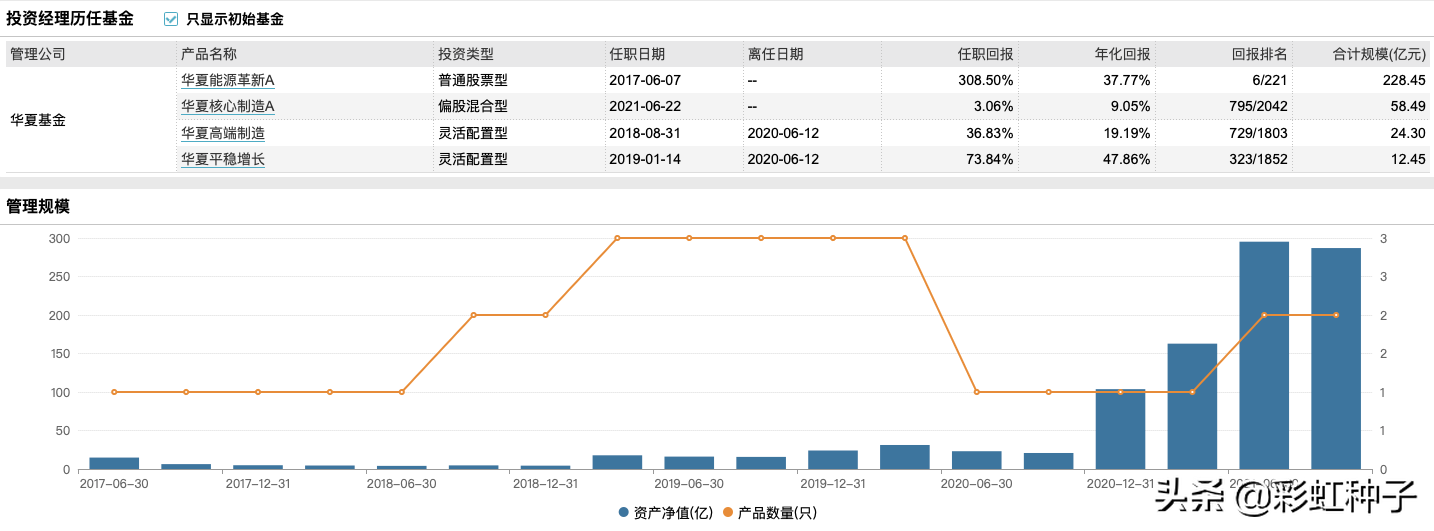The image size is (1434, 531).
Task: Select the 投资经理历任基金 section title
Action: (x=70, y=19)
